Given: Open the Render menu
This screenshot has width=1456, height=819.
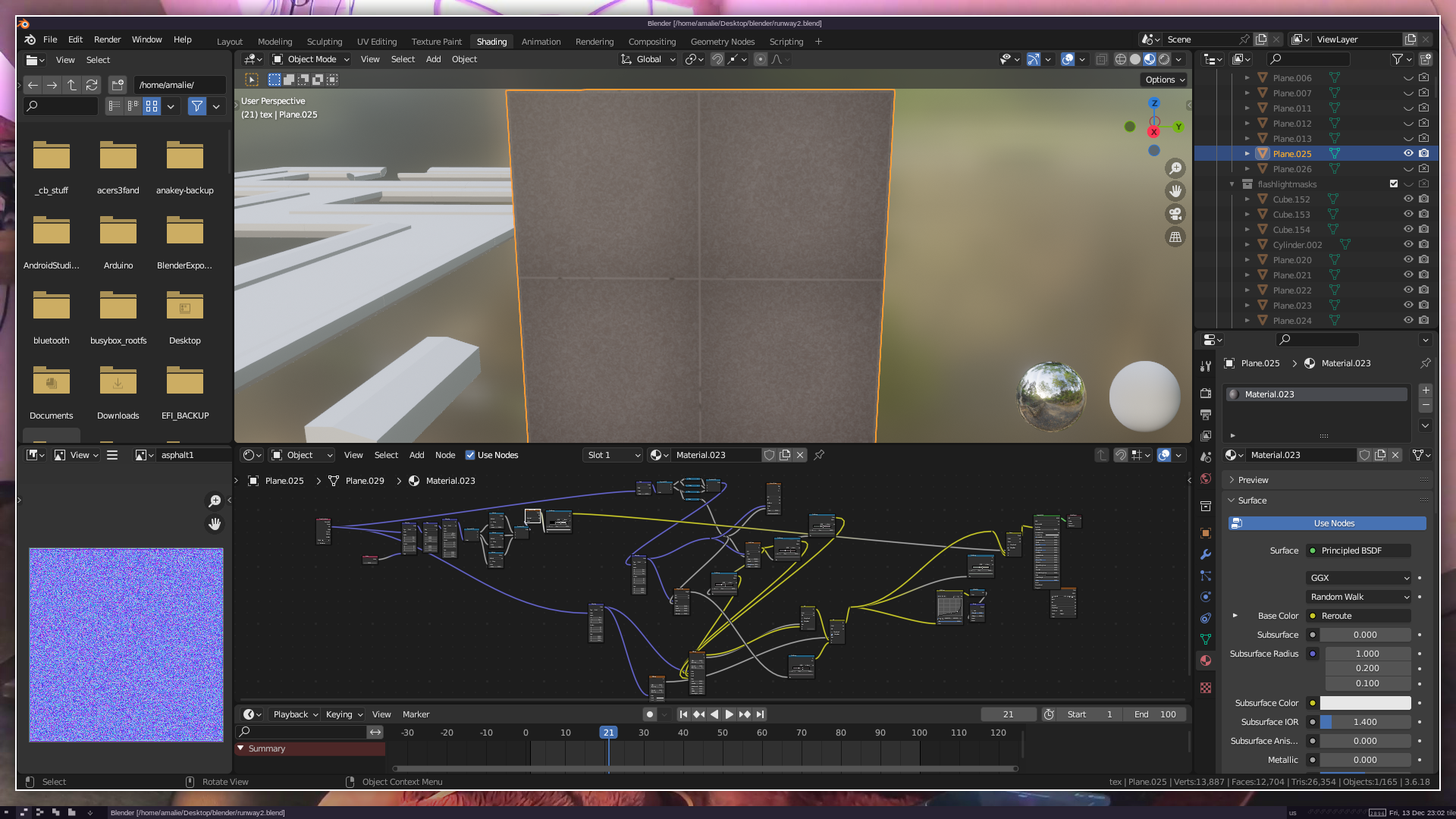Looking at the screenshot, I should (107, 39).
